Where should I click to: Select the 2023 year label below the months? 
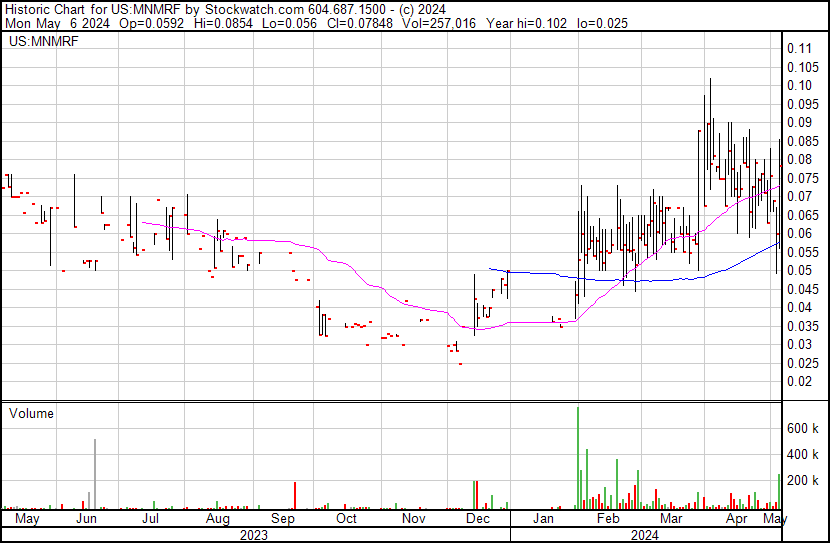coord(254,535)
